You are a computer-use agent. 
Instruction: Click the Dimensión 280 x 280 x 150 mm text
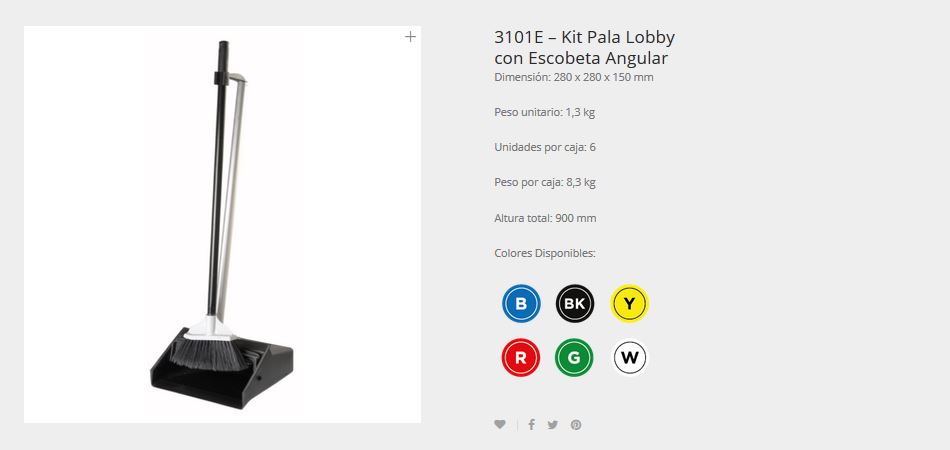click(x=574, y=78)
